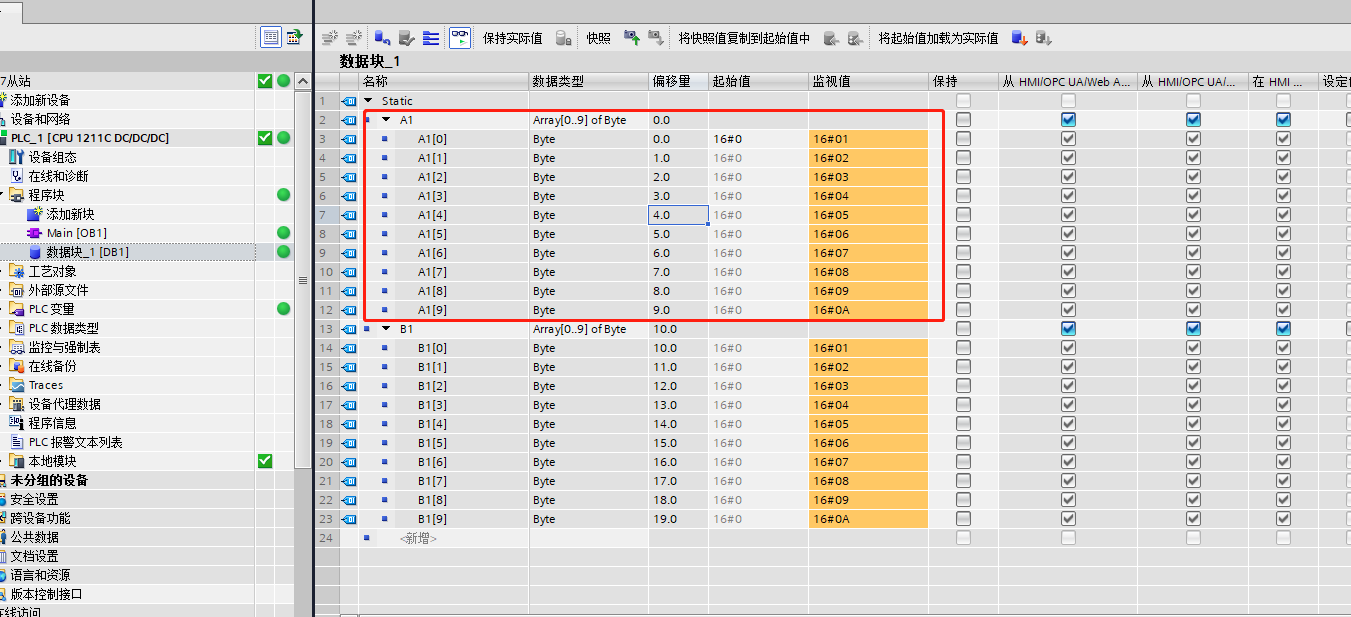Uncheck first HMI/OPC UA checkbox on A1 row
The height and width of the screenshot is (617, 1351).
1068,120
